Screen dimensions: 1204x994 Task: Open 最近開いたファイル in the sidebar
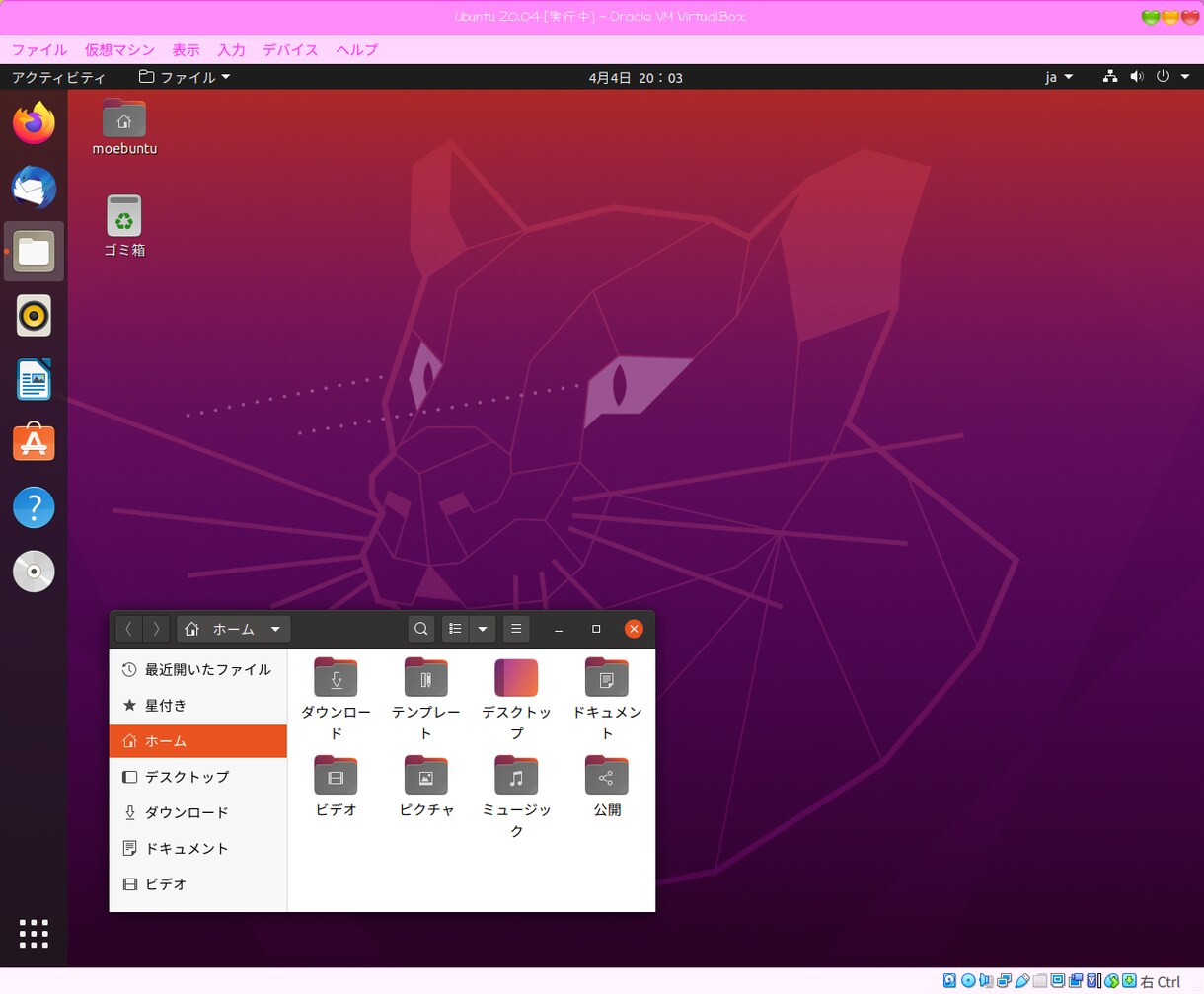pyautogui.click(x=198, y=669)
